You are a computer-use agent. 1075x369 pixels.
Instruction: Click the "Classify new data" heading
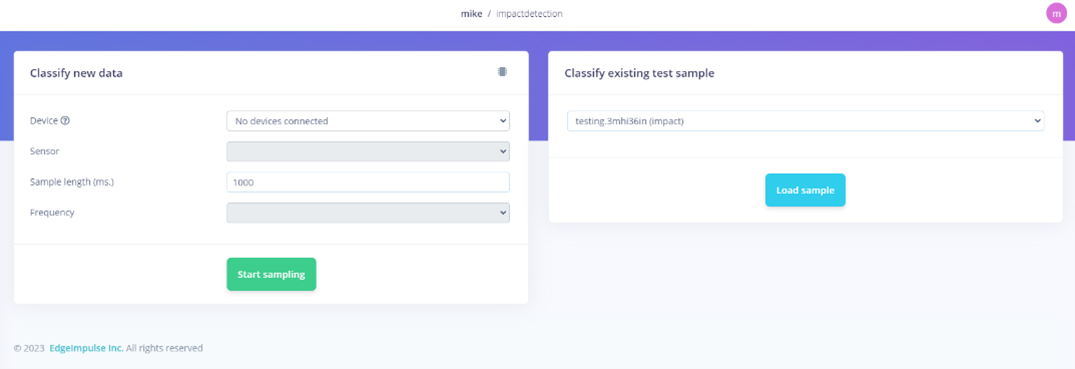pyautogui.click(x=76, y=73)
